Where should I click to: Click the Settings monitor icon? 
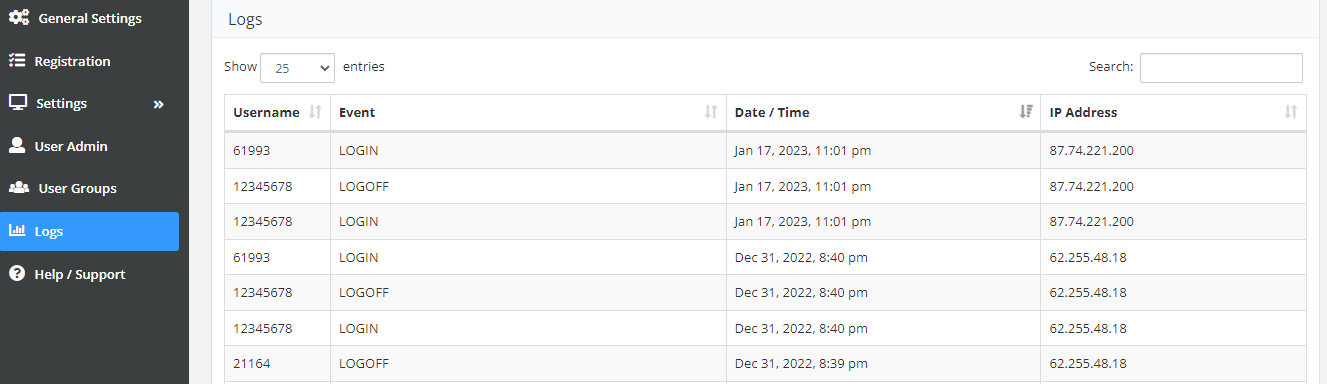coord(18,103)
